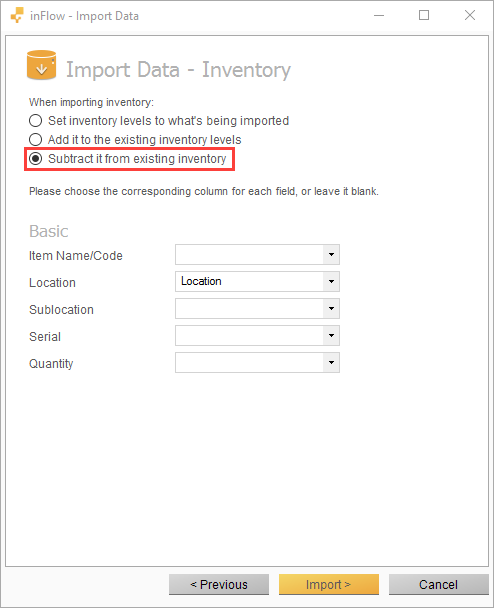494x608 pixels.
Task: Click the inFlow logo icon in title bar
Action: coord(17,16)
